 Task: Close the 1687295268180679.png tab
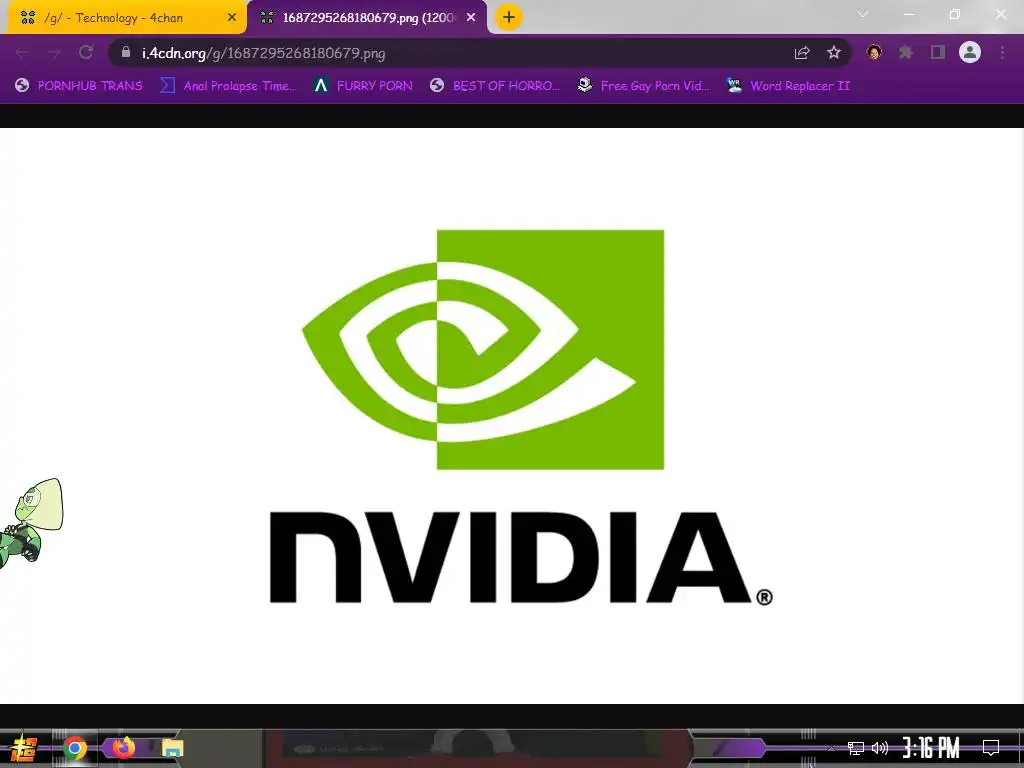click(x=471, y=18)
